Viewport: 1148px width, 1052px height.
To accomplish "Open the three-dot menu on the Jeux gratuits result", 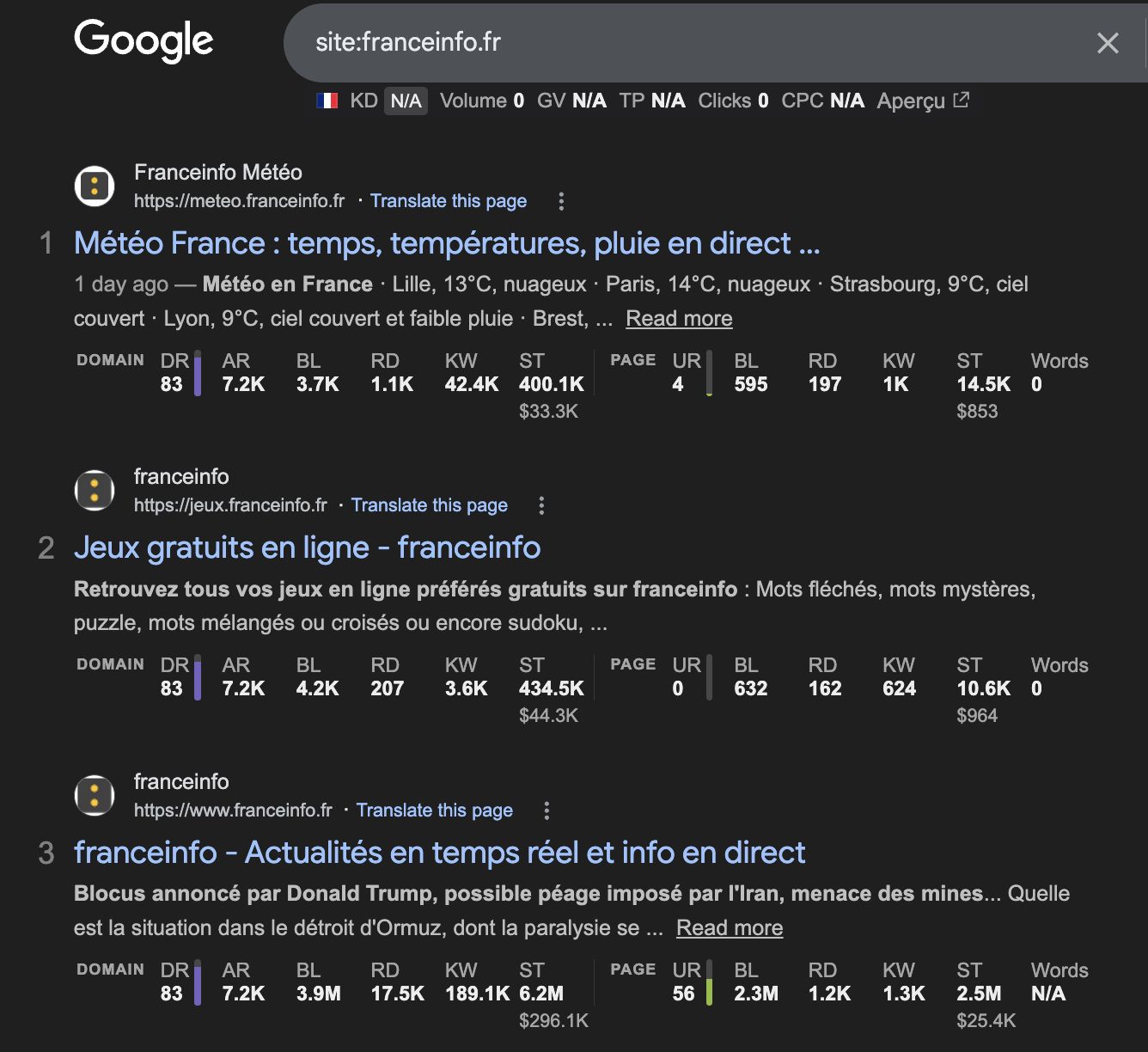I will click(x=541, y=505).
